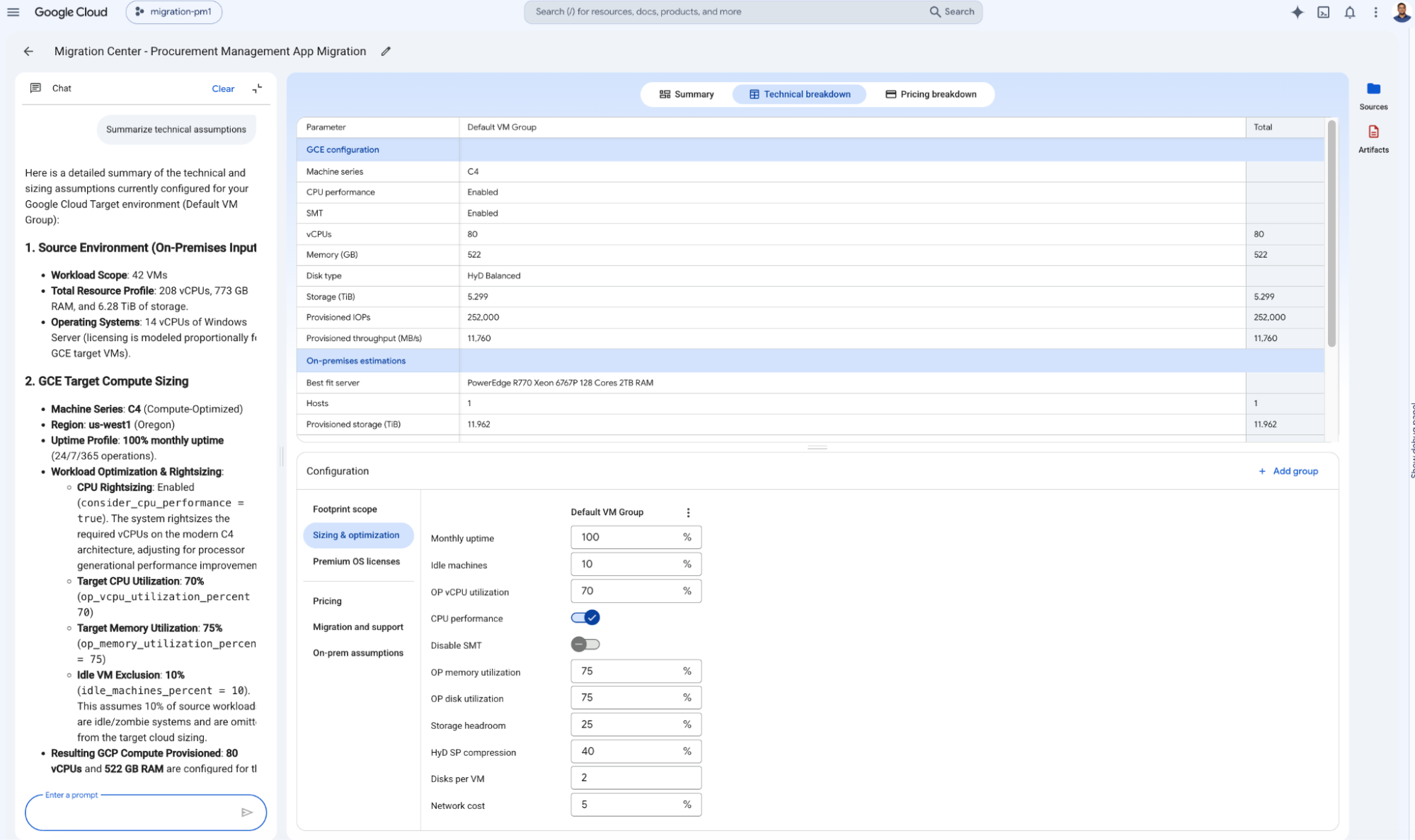Activate Cloud Shell terminal icon

(1323, 12)
